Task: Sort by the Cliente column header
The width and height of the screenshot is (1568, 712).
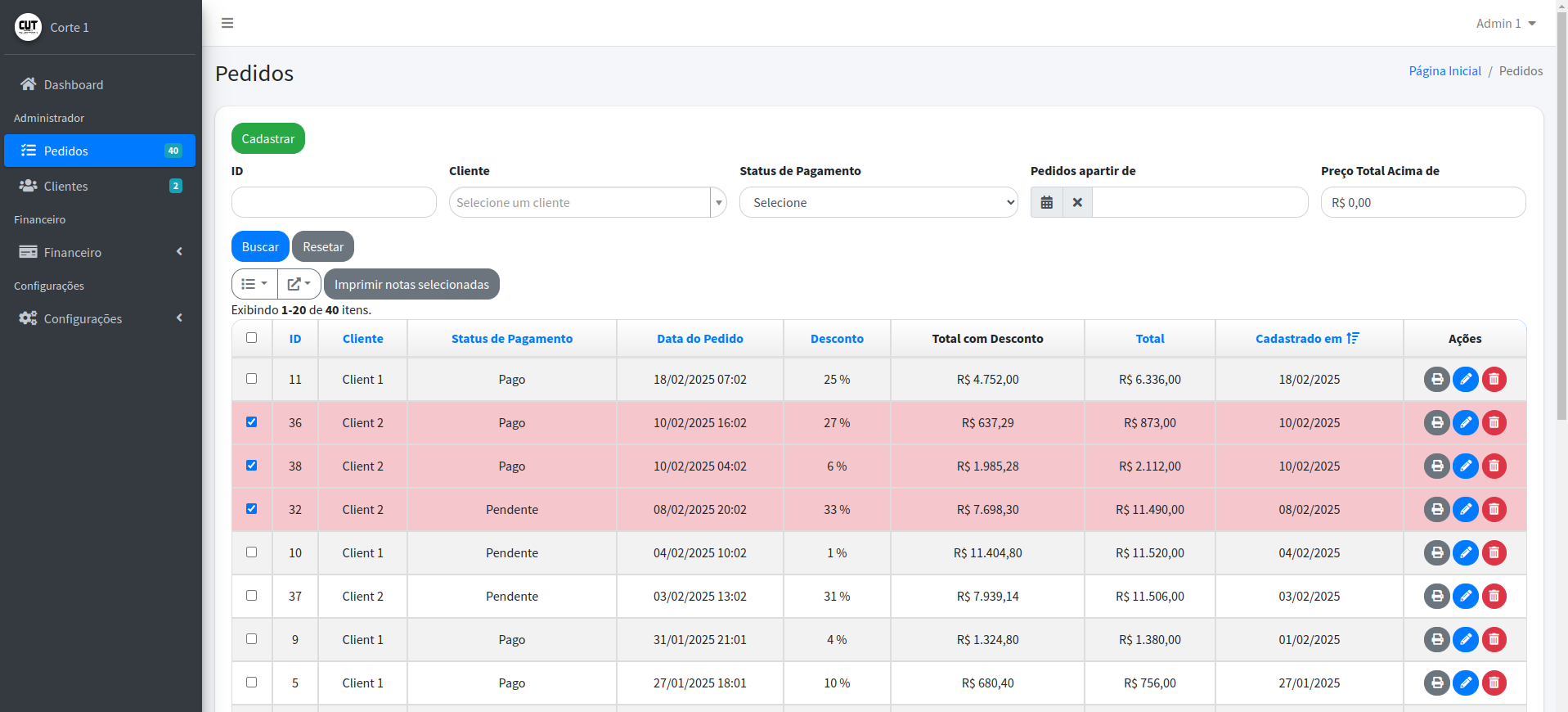Action: tap(363, 339)
